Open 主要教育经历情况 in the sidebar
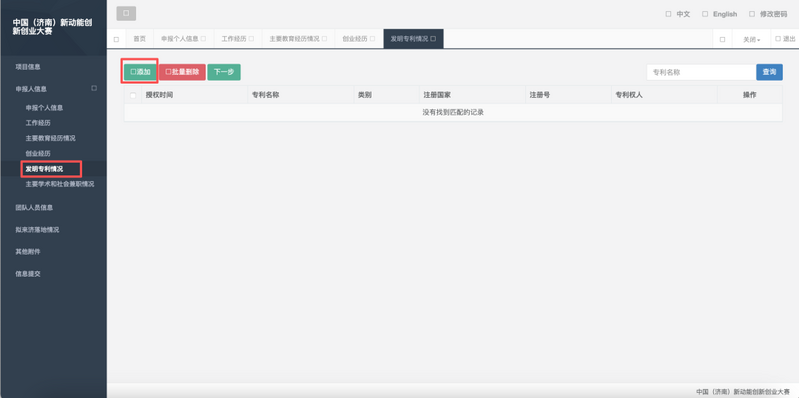Viewport: 799px width, 398px height. 50,138
